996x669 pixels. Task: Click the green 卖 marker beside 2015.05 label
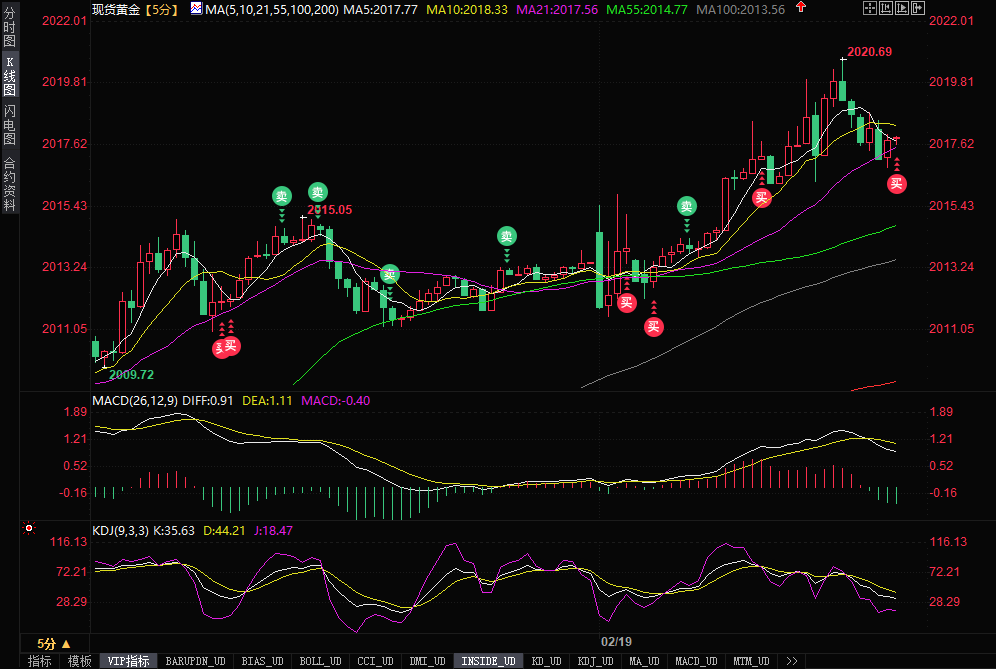coord(317,192)
